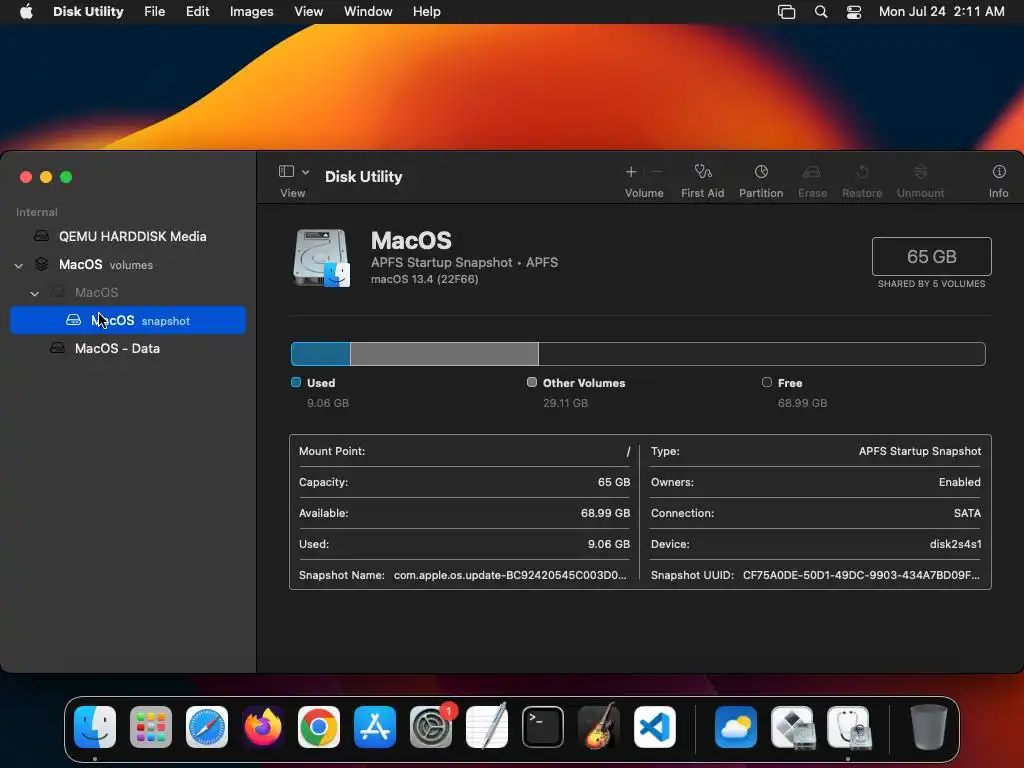Click the Other Volumes legend swatch

coord(532,382)
